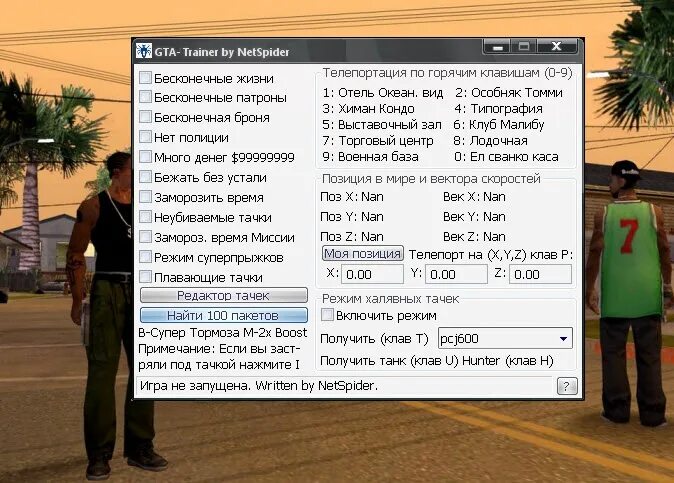Click 'Телепорт на (X,Y,Z) клав P:' label
The height and width of the screenshot is (483, 674).
pyautogui.click(x=491, y=255)
